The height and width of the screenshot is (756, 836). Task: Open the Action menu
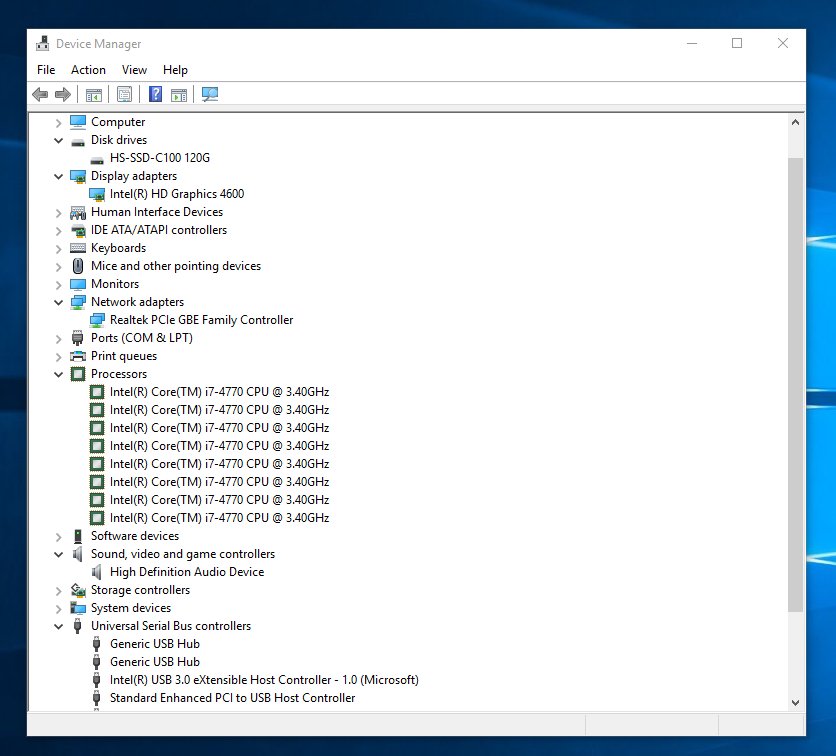click(88, 70)
